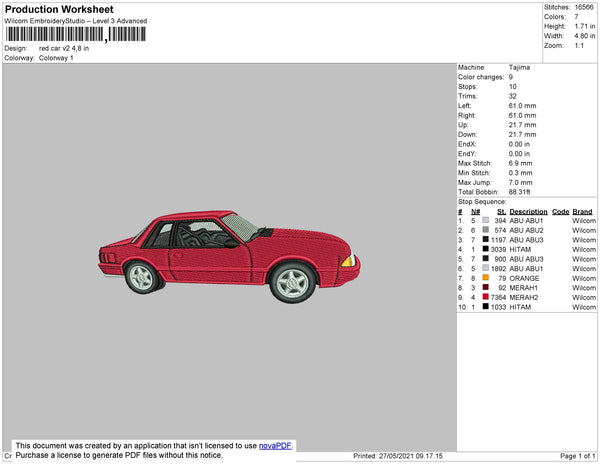600x464 pixels.
Task: Click the HITAM swatch in stop row 10
Action: click(485, 307)
